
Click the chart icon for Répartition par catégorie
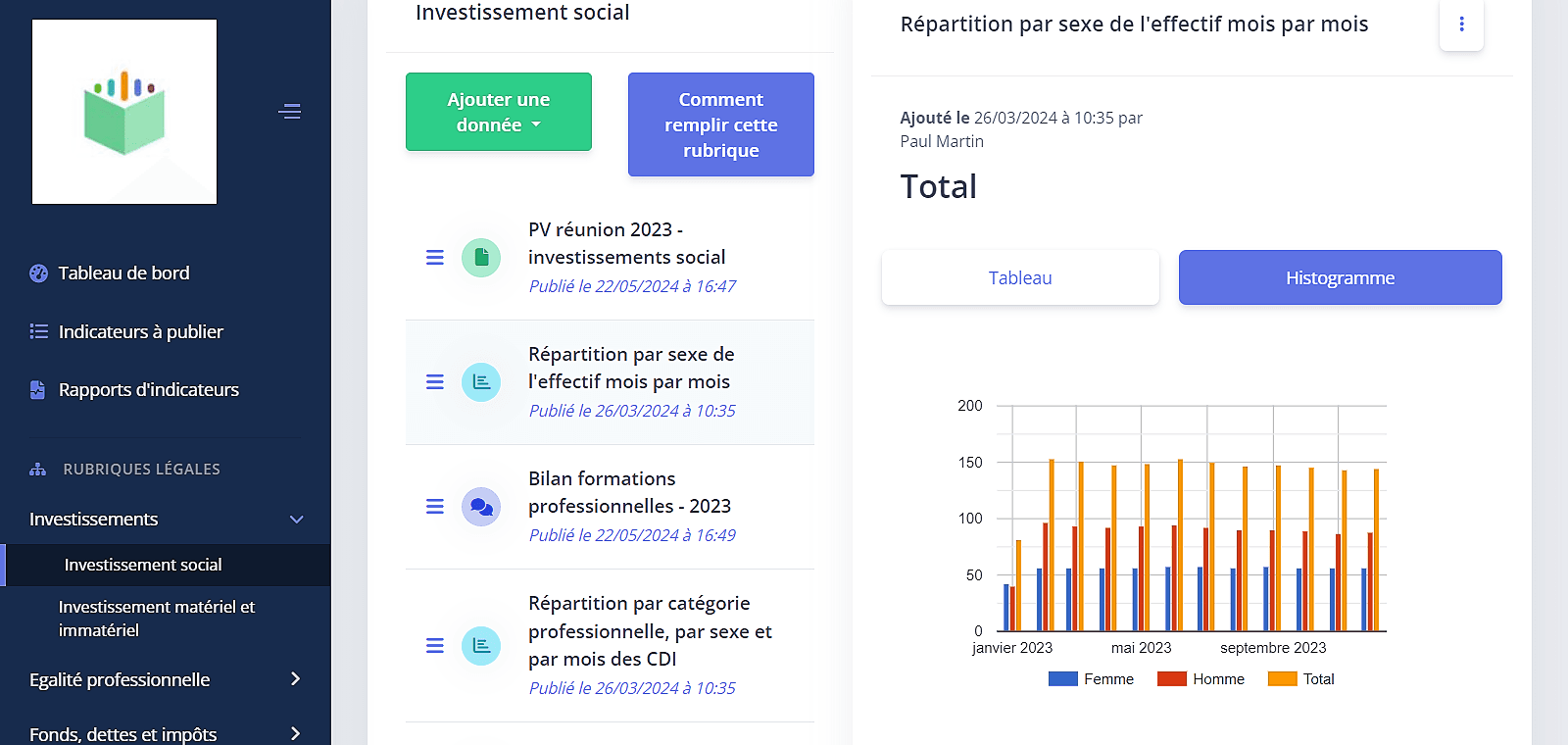point(481,646)
